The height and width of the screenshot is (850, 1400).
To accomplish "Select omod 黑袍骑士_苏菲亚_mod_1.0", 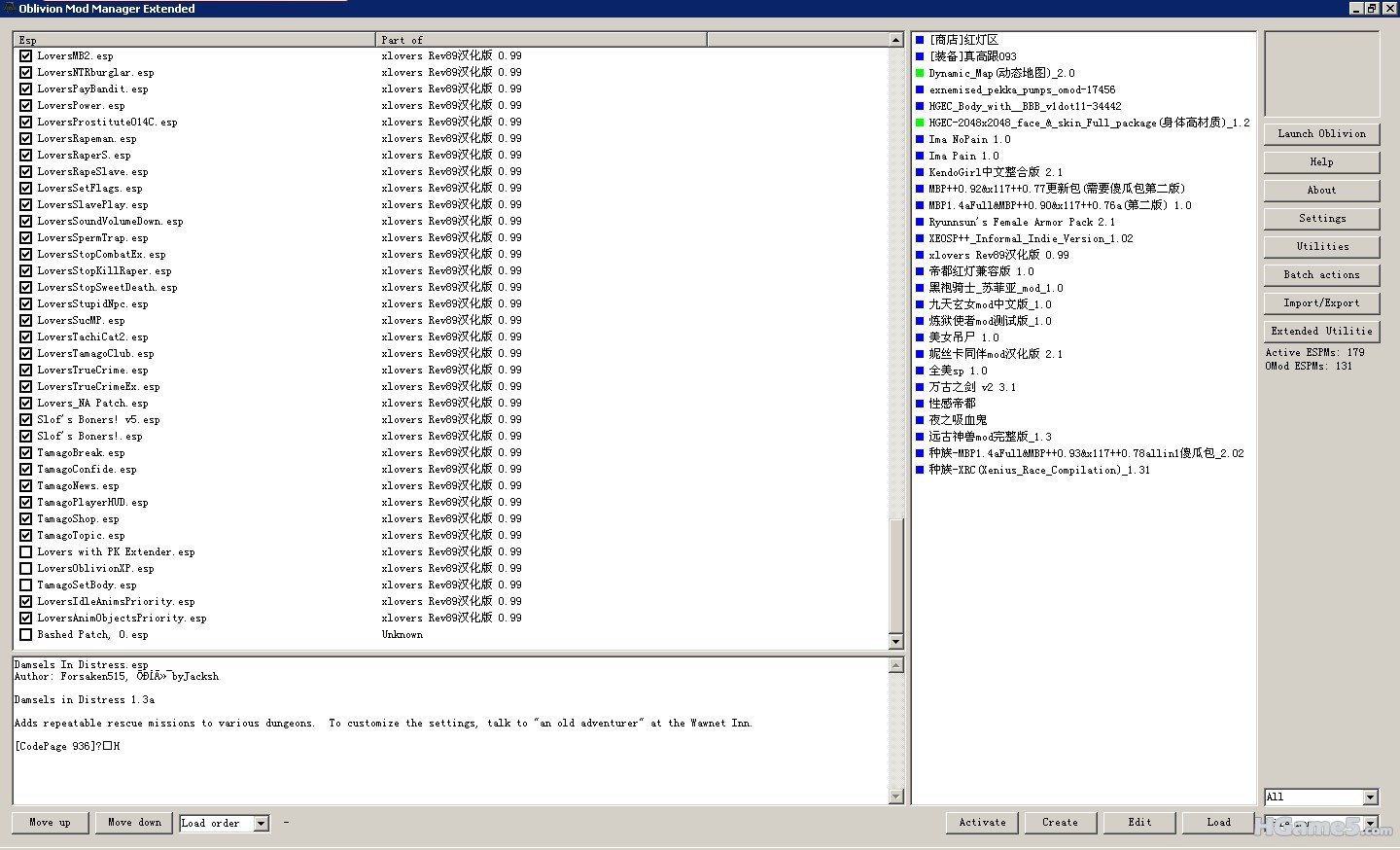I will (996, 288).
